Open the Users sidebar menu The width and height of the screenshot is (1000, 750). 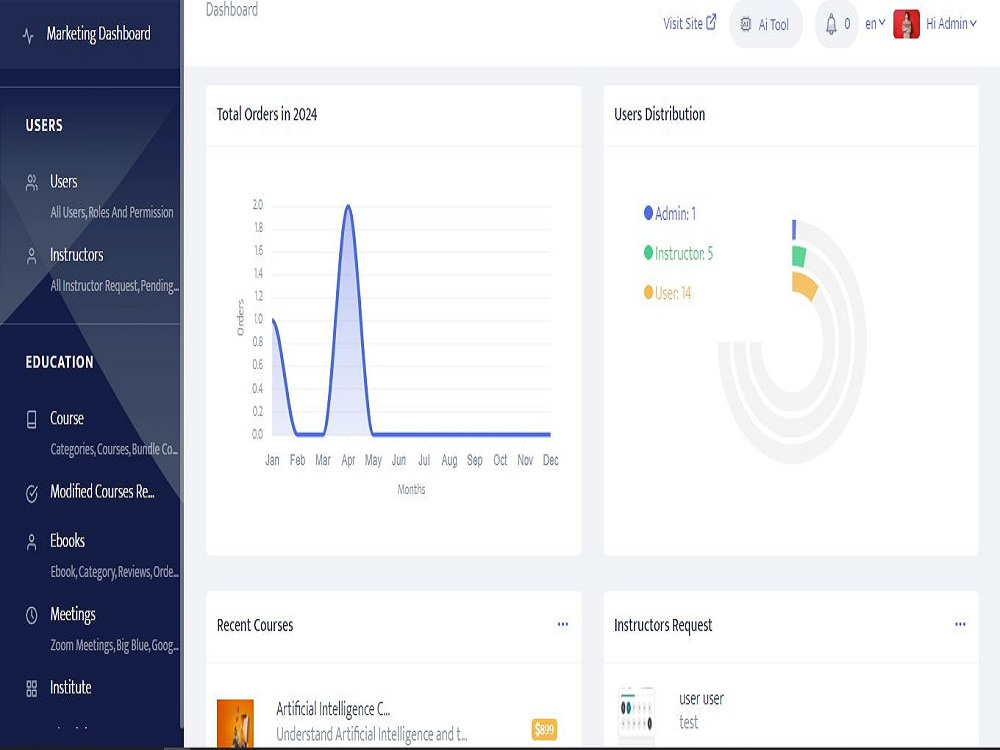[64, 182]
